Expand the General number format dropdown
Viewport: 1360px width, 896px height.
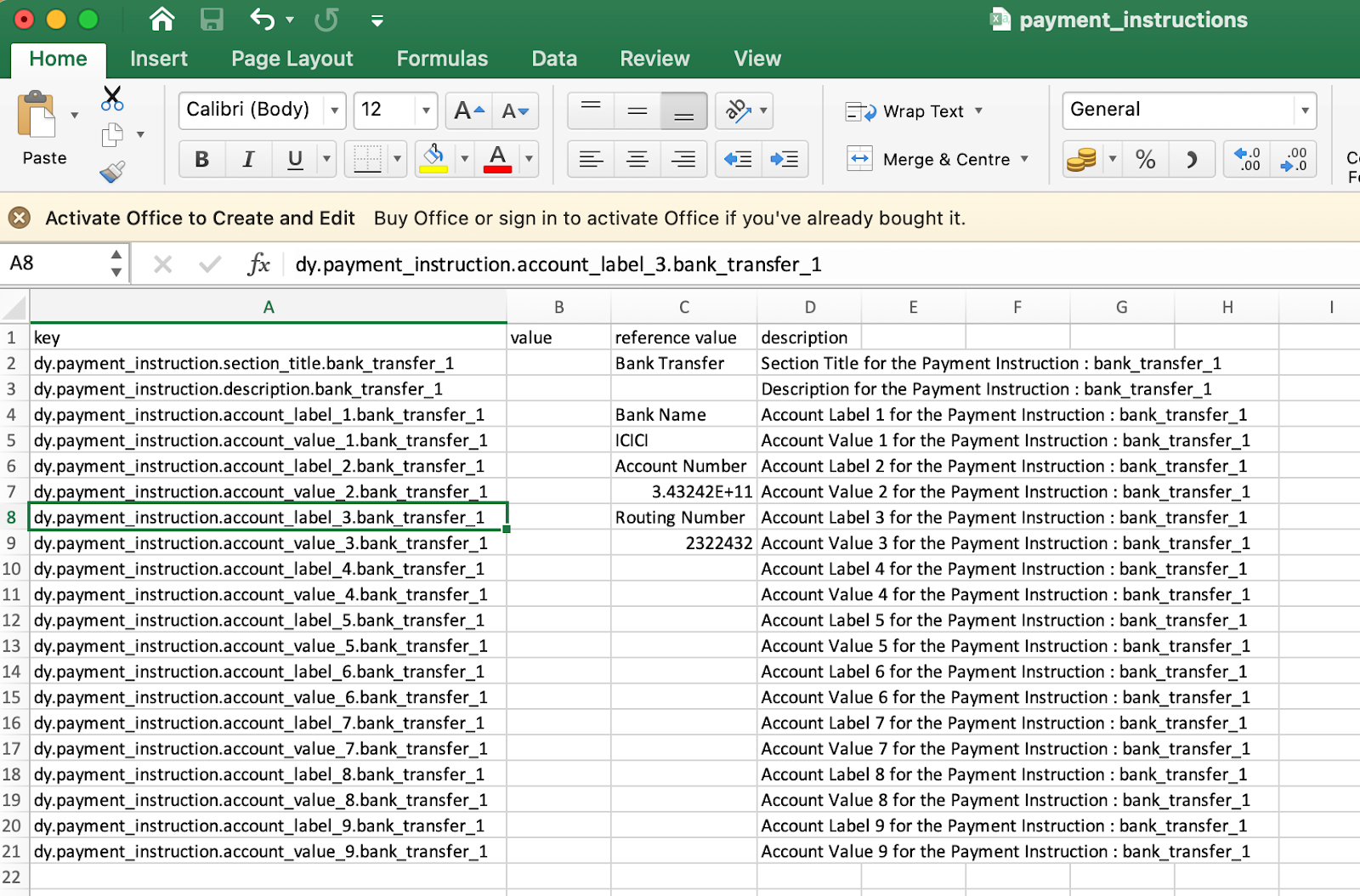pyautogui.click(x=1304, y=111)
